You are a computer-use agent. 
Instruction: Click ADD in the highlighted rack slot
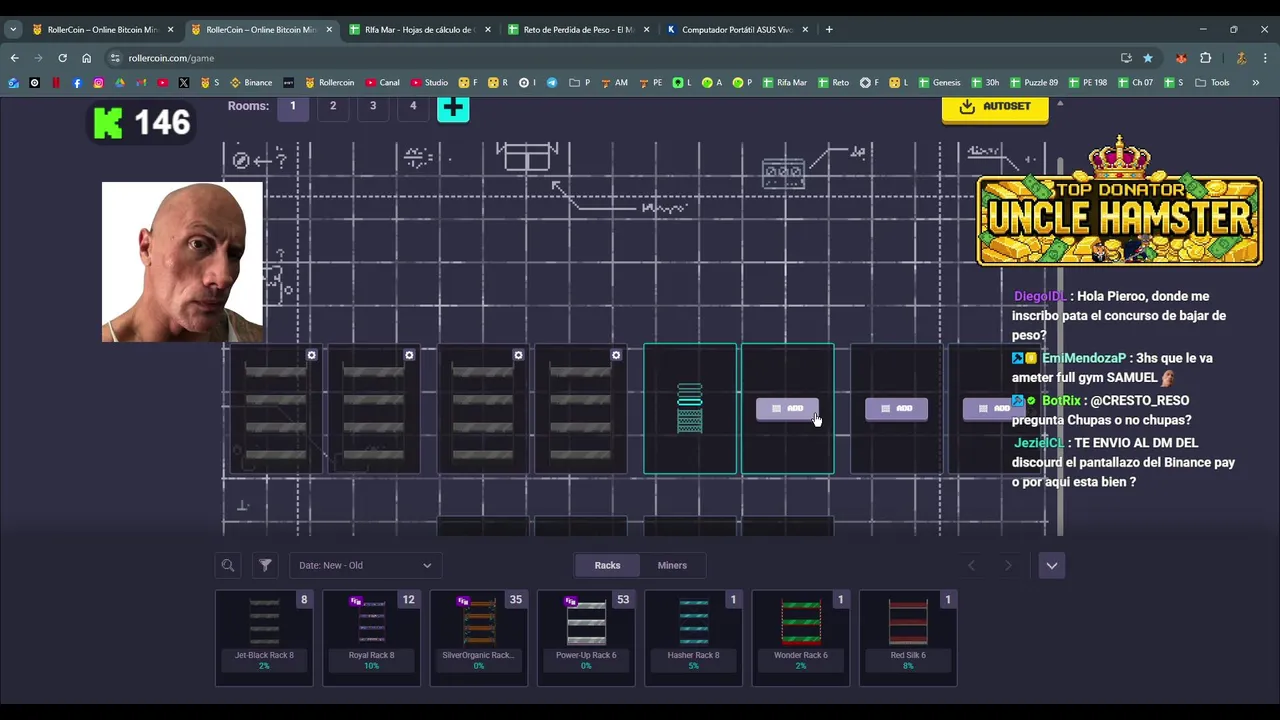click(787, 408)
